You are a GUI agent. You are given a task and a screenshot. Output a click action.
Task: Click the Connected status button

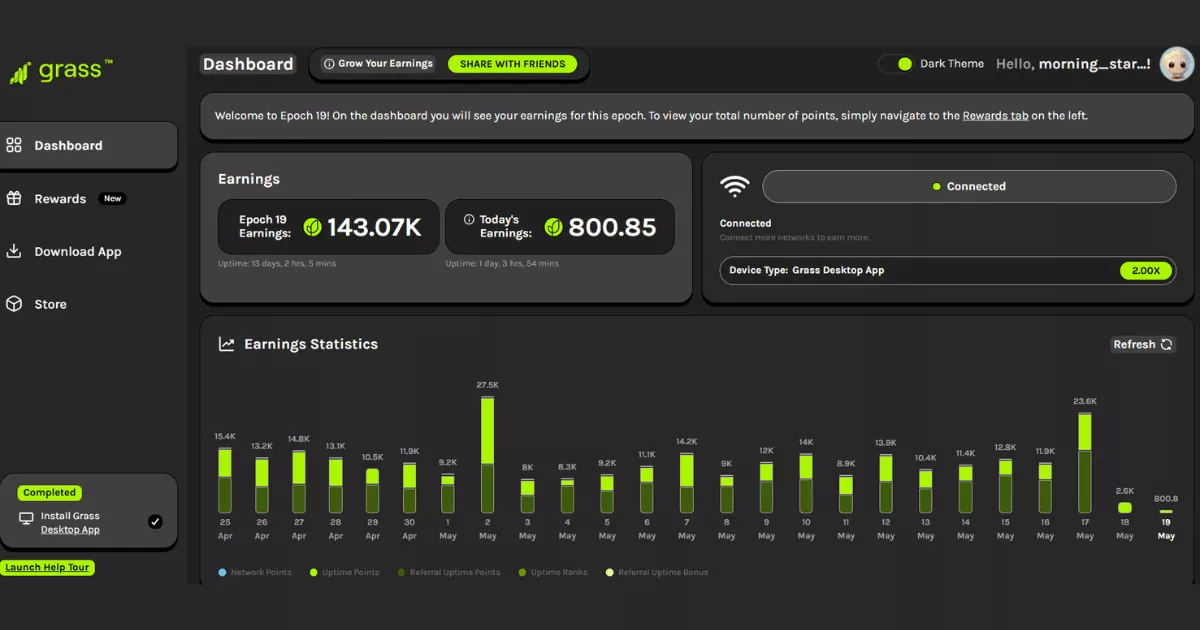point(969,186)
